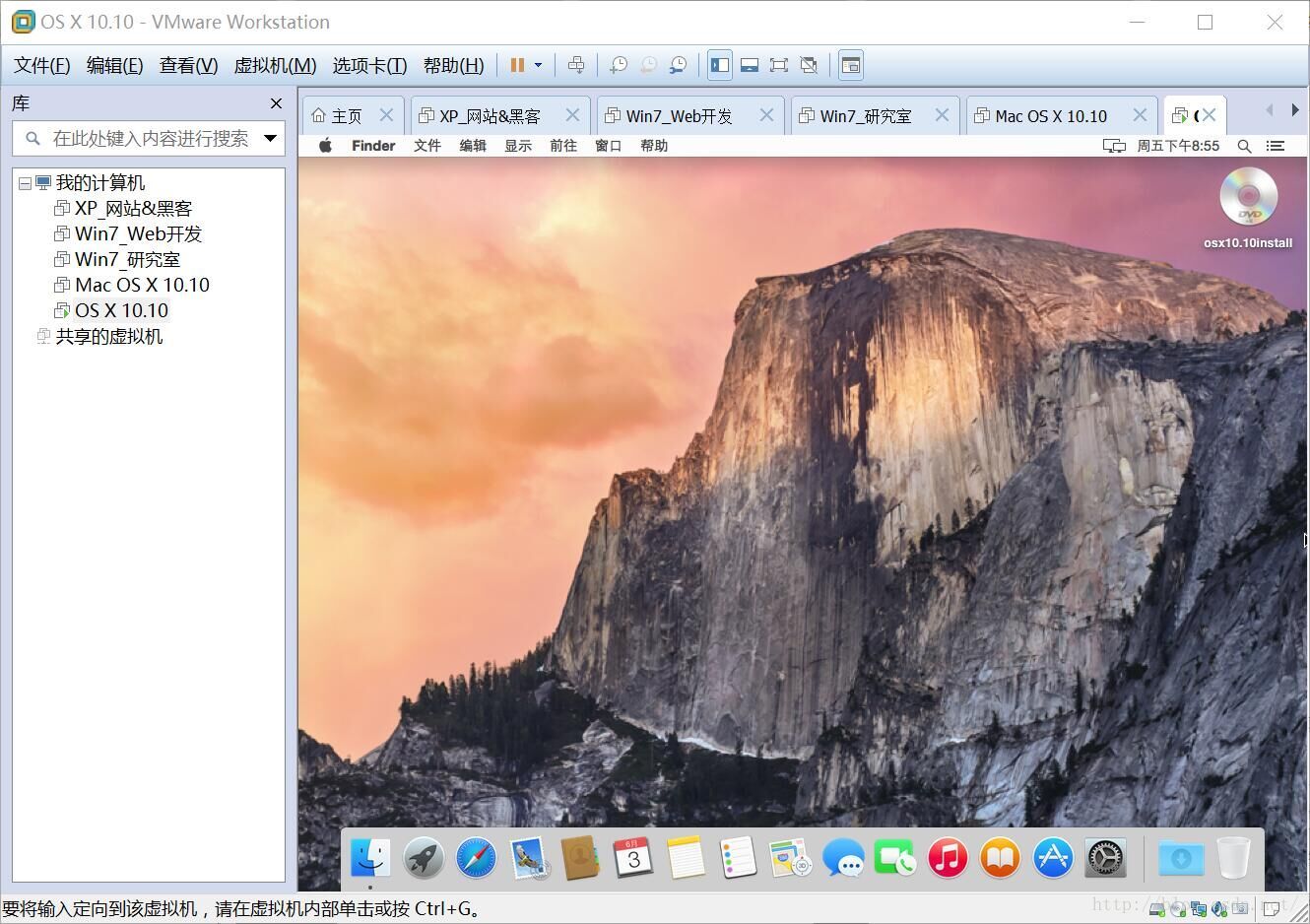Open the 前往 menu in the macOS menu bar
Screen dimensions: 1310x924
563,146
